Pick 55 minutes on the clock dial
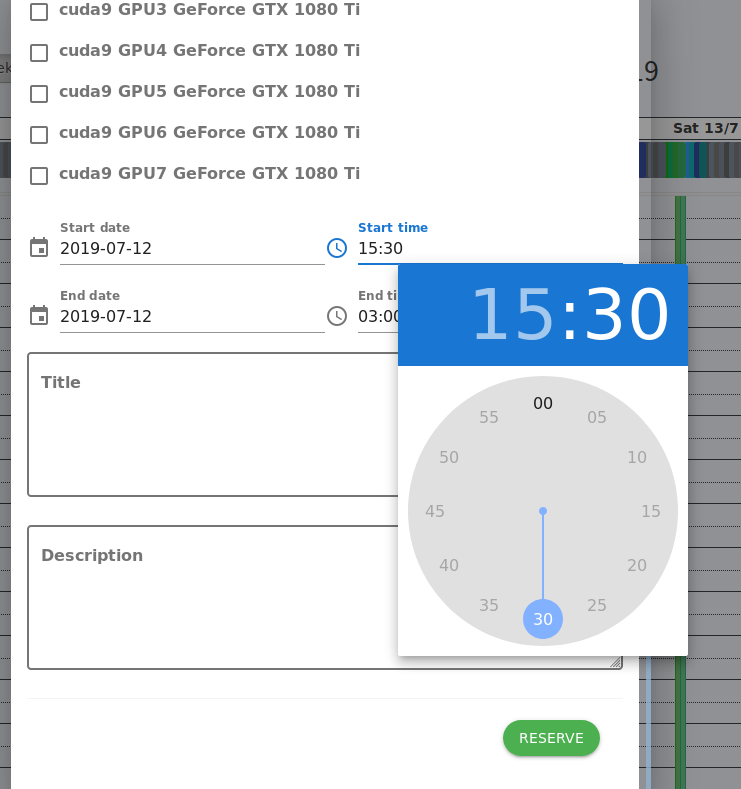 pyautogui.click(x=488, y=417)
